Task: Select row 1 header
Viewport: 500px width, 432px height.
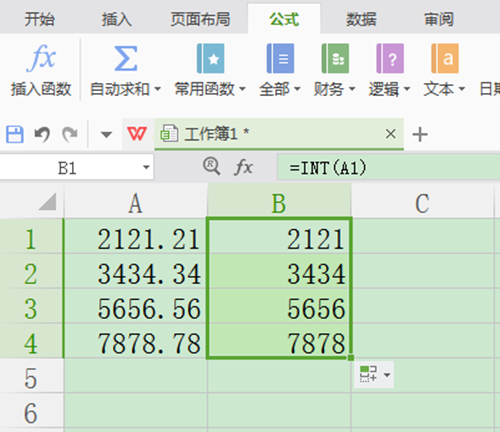Action: [x=31, y=237]
